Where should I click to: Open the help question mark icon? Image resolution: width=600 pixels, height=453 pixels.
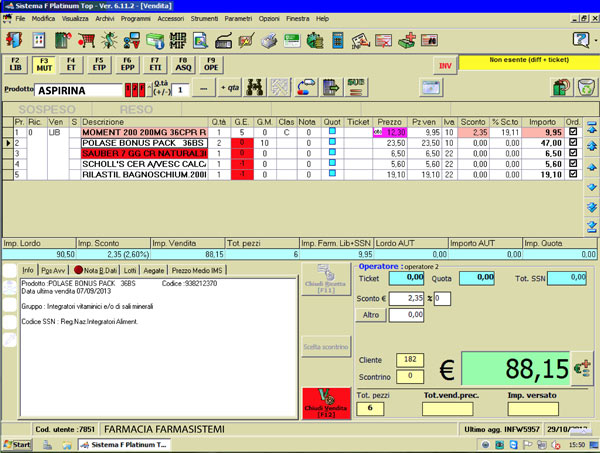coord(581,40)
